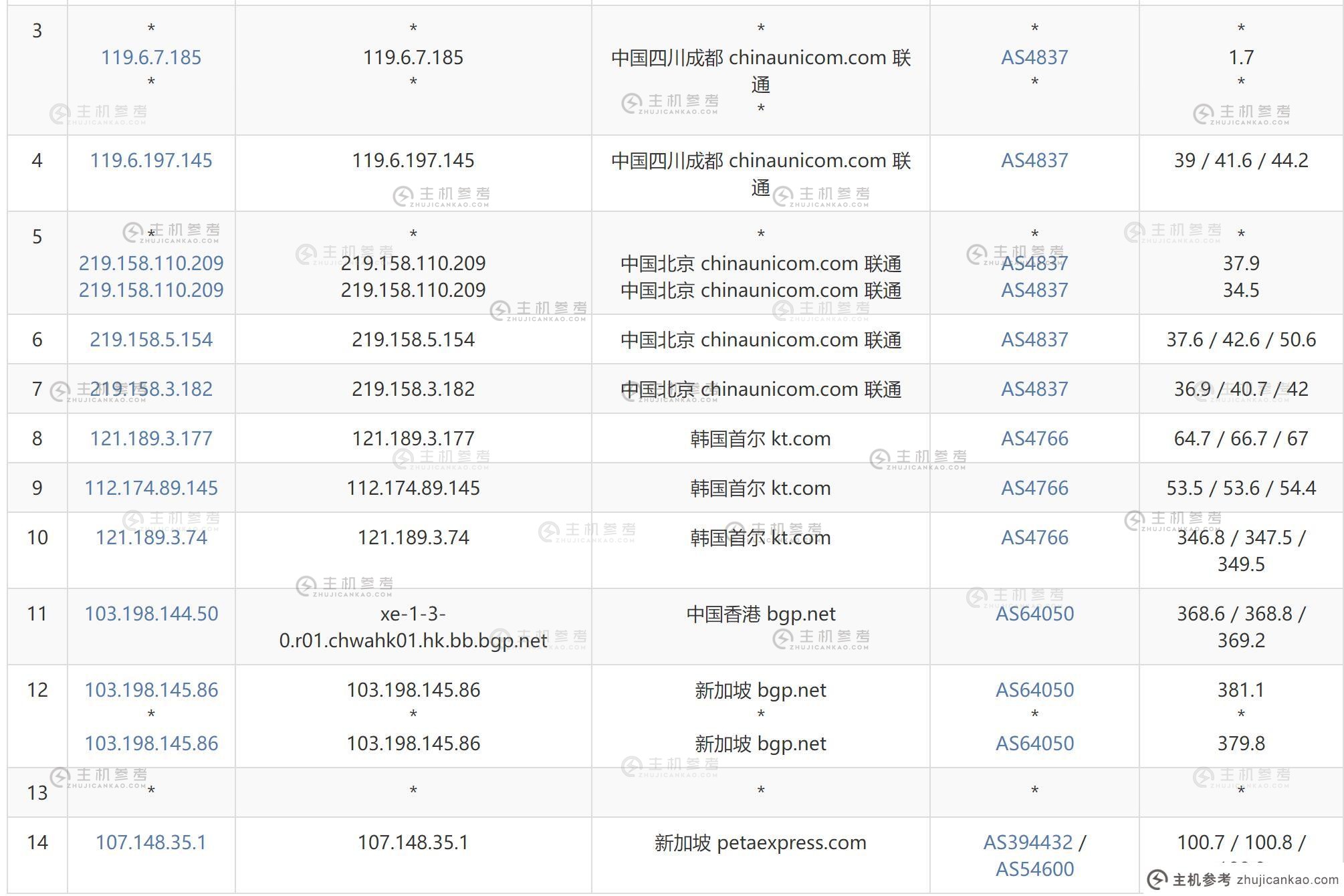Open IP link 103.198.144.50
The image size is (1344, 896).
pyautogui.click(x=151, y=614)
